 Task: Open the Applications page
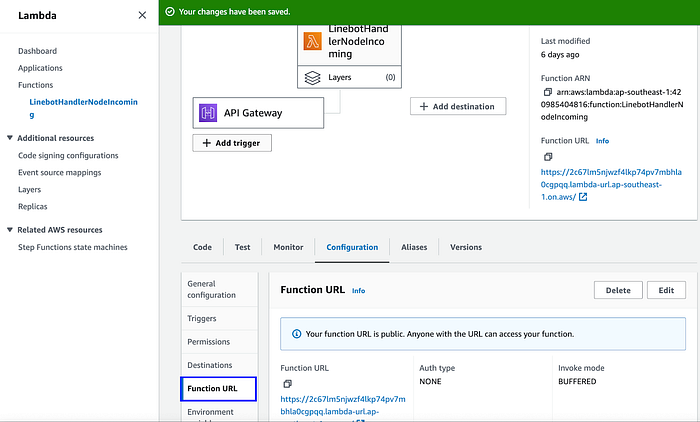(x=40, y=68)
